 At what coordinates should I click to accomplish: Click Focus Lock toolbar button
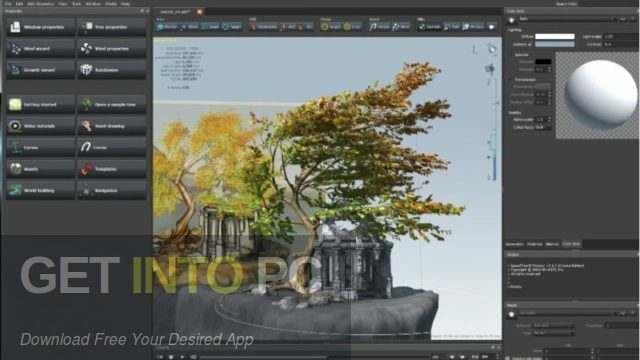[x=352, y=27]
